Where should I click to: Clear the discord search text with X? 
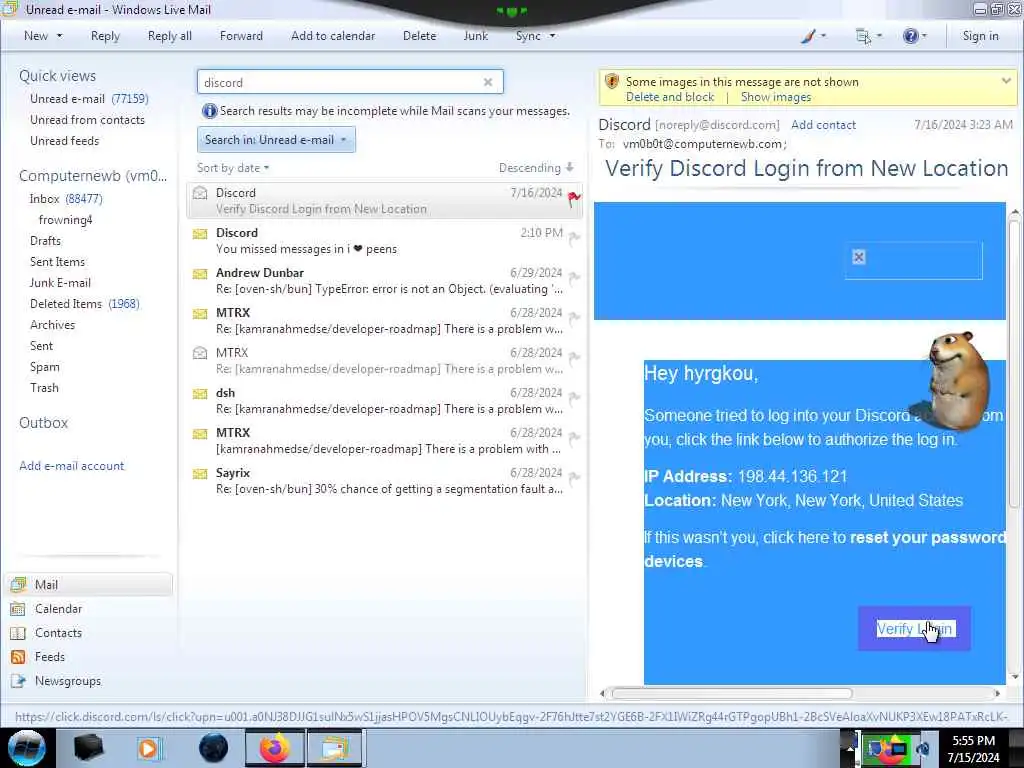(x=488, y=82)
